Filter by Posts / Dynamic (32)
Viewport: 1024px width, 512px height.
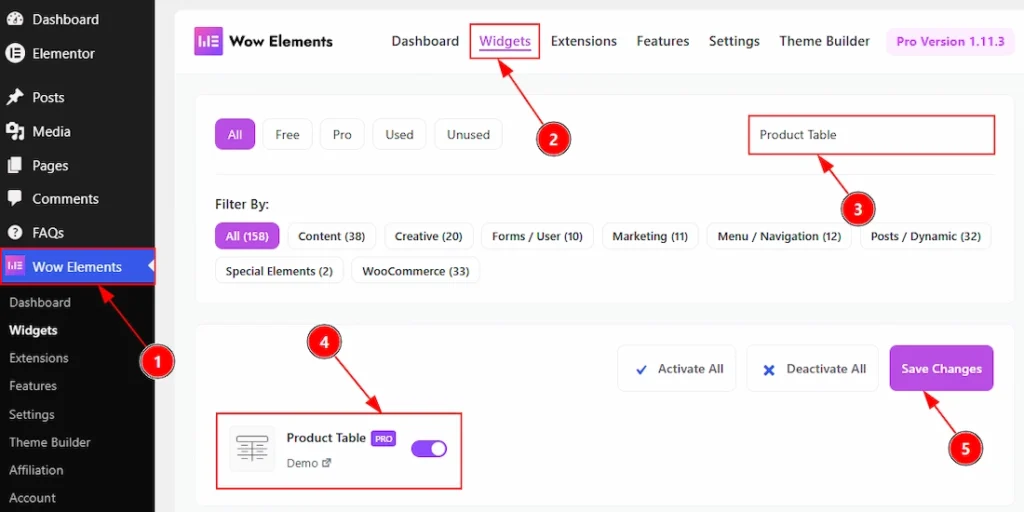click(925, 236)
